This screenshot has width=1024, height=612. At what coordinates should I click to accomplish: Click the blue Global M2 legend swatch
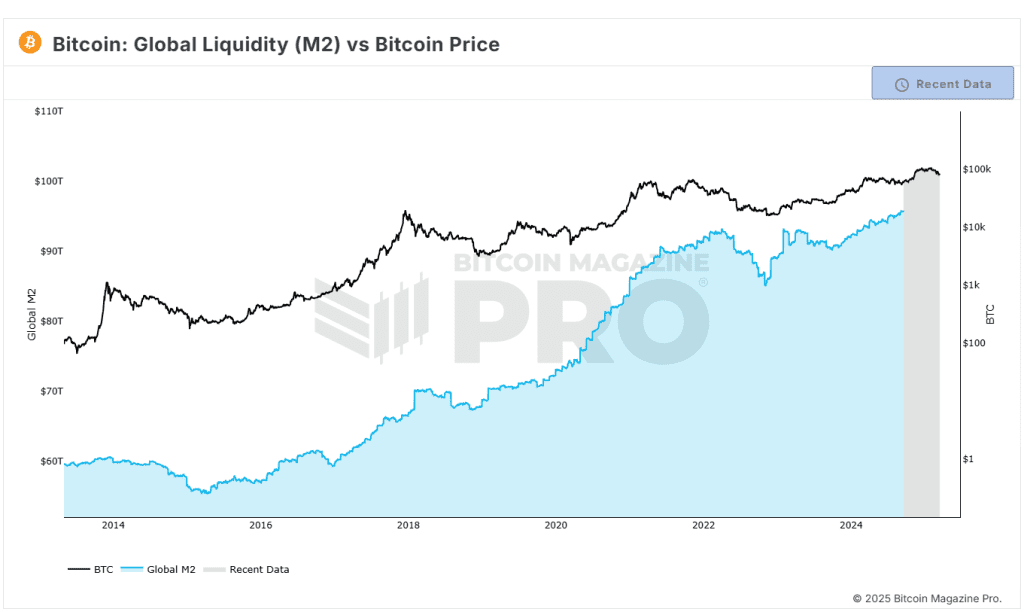click(x=131, y=569)
